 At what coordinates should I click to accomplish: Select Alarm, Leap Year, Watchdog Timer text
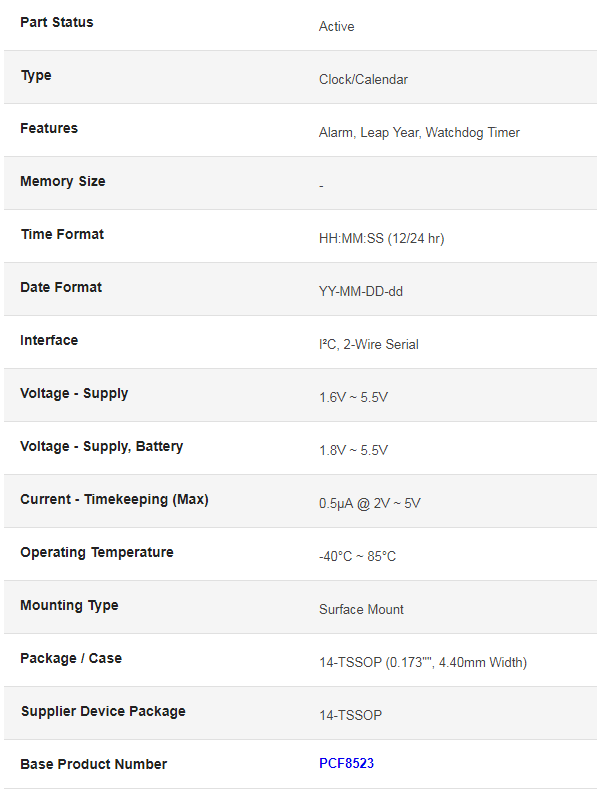coord(419,132)
